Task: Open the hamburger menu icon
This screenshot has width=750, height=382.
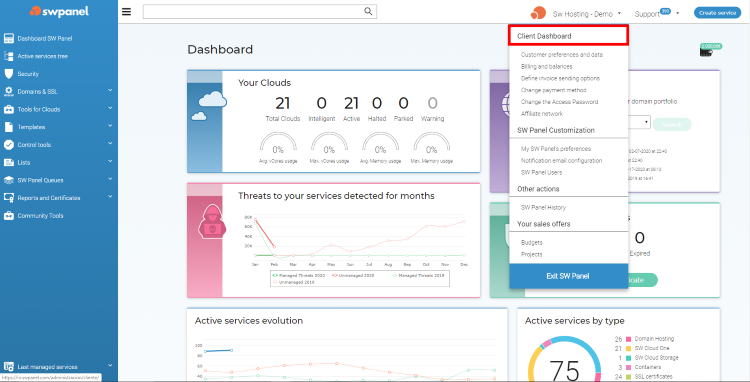Action: pyautogui.click(x=126, y=12)
